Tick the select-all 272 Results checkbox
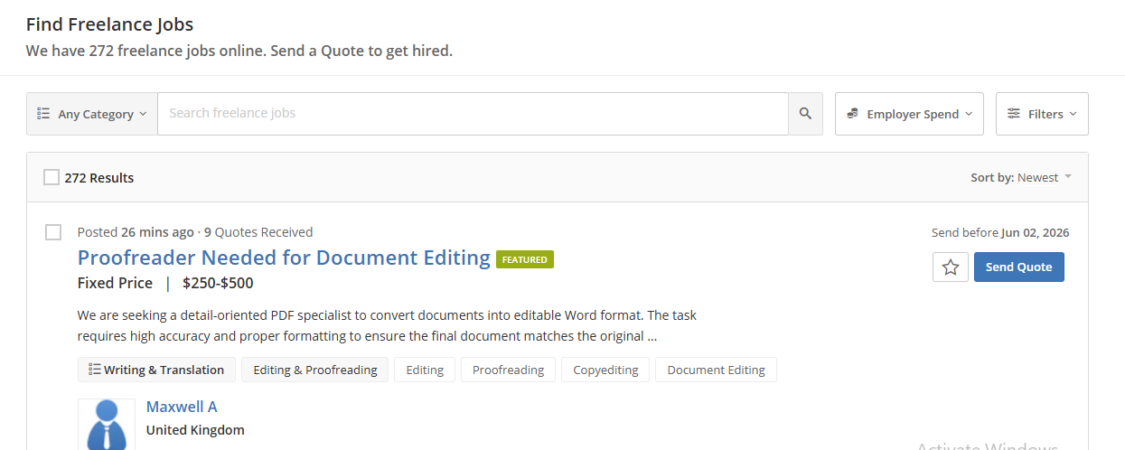Image resolution: width=1125 pixels, height=450 pixels. point(51,177)
